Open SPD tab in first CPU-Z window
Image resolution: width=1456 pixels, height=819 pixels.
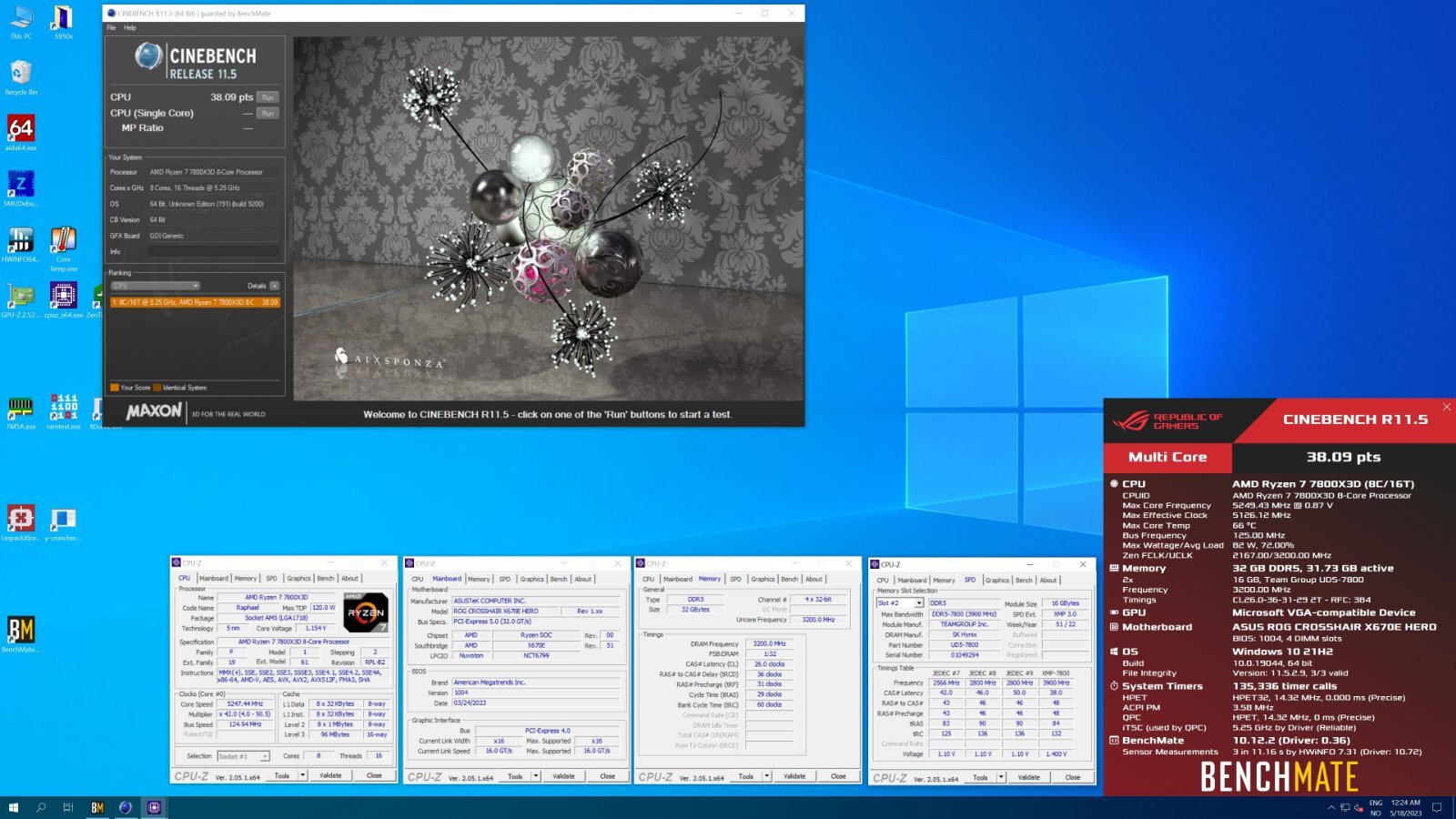click(x=271, y=578)
